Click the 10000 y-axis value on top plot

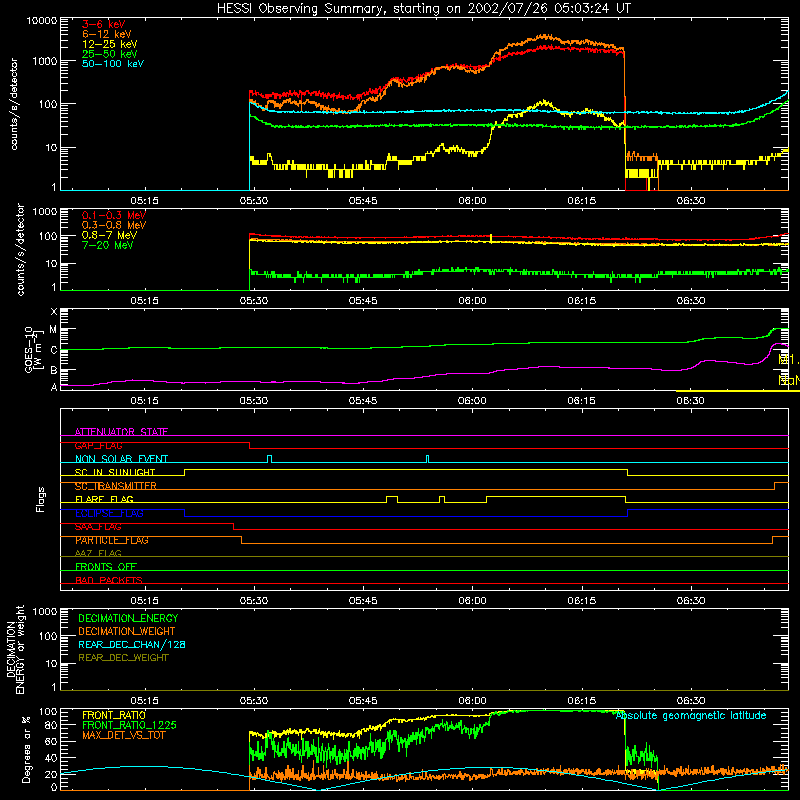[x=42, y=21]
